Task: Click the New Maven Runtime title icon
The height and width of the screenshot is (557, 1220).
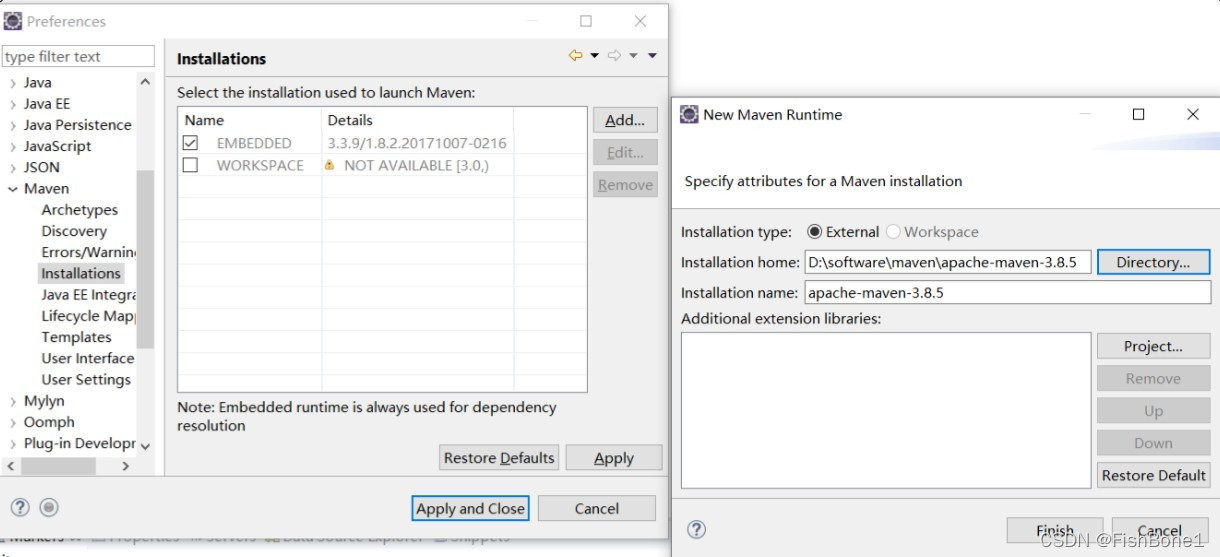Action: (x=689, y=115)
